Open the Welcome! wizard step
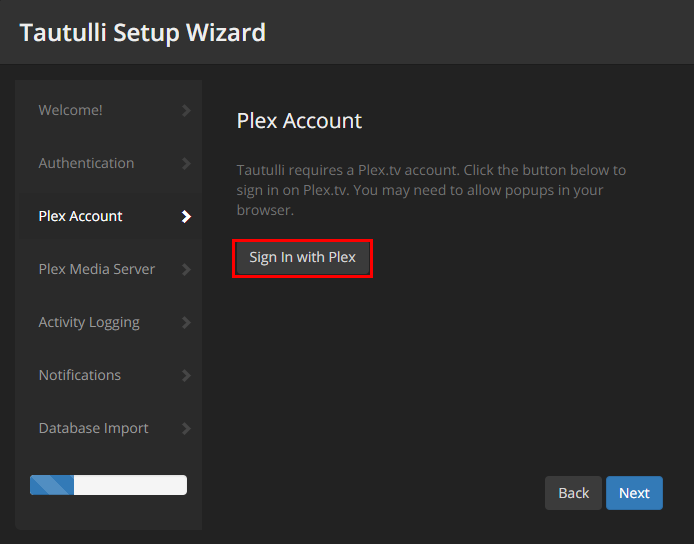Image resolution: width=694 pixels, height=544 pixels. point(70,110)
